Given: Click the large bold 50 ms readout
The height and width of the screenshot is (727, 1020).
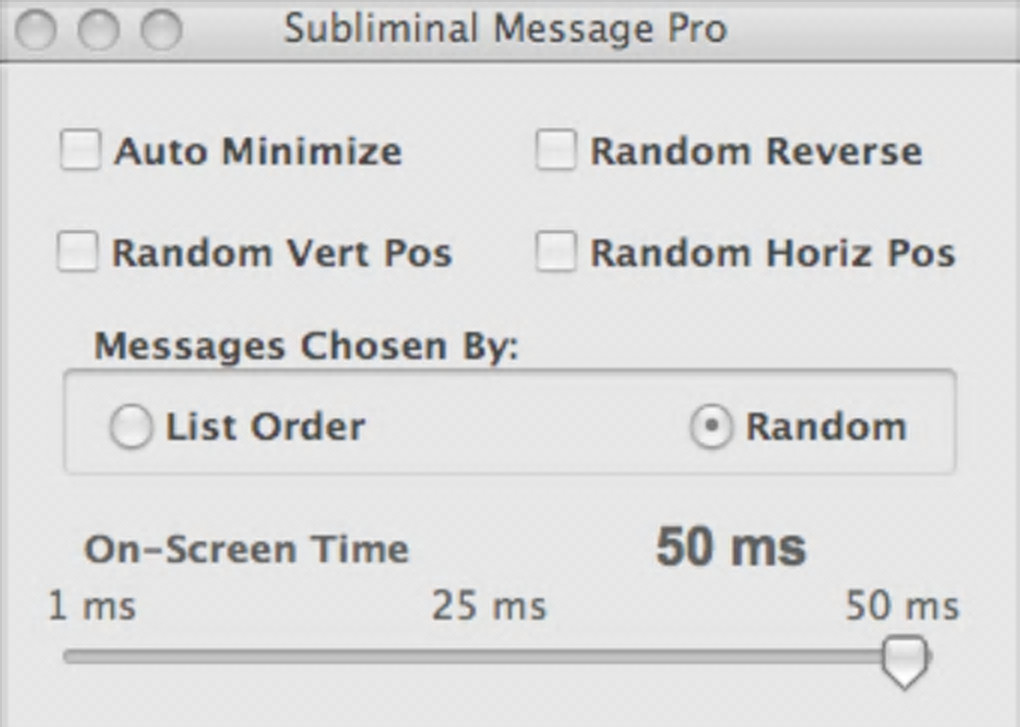Looking at the screenshot, I should (730, 548).
